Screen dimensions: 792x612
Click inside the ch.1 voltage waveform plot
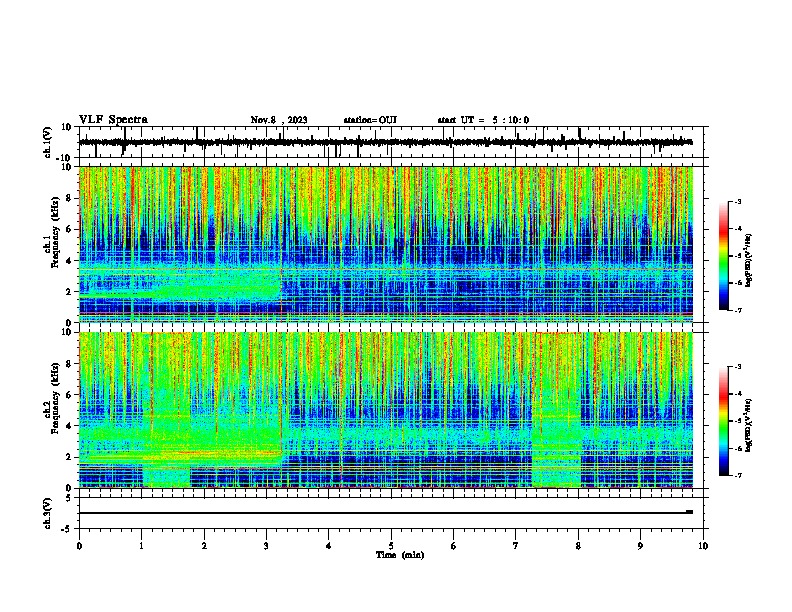(391, 142)
